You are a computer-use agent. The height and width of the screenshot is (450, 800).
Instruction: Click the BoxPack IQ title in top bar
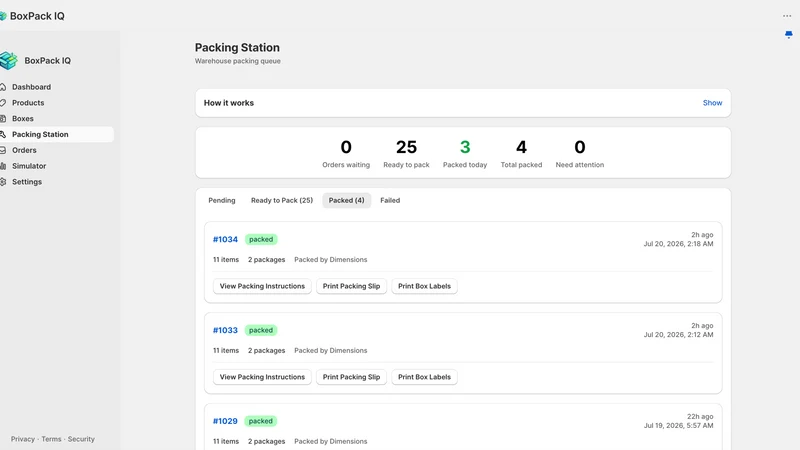point(37,16)
